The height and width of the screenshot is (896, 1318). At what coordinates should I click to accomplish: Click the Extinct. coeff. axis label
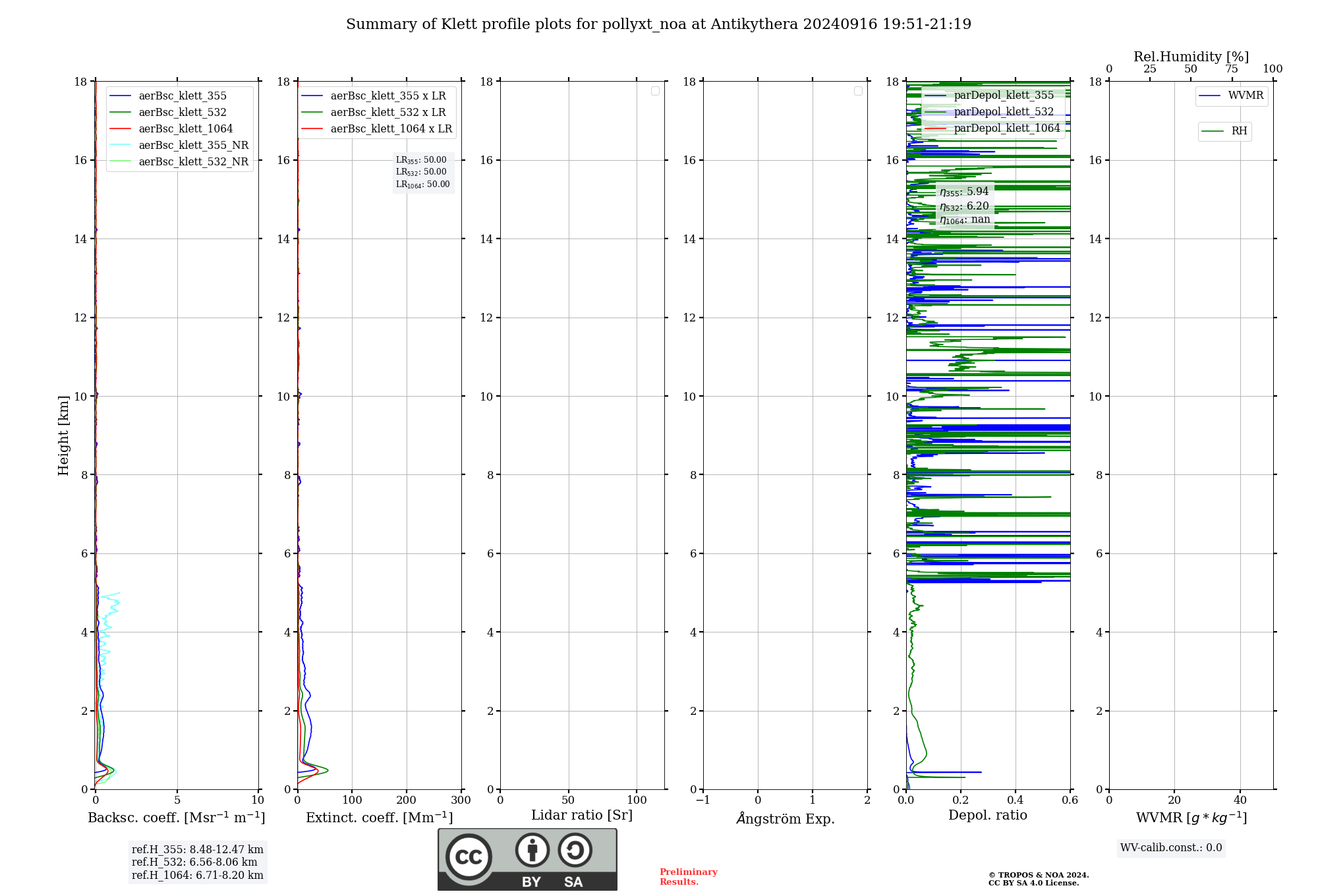click(x=380, y=818)
